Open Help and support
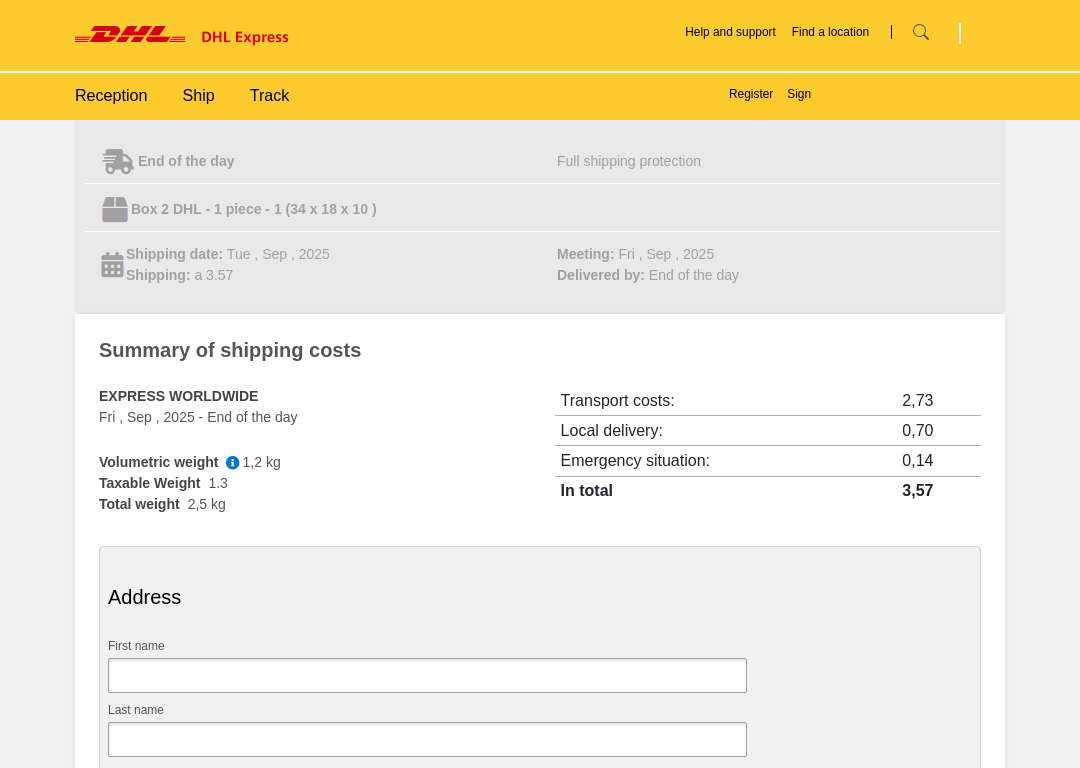This screenshot has height=768, width=1080. point(730,32)
